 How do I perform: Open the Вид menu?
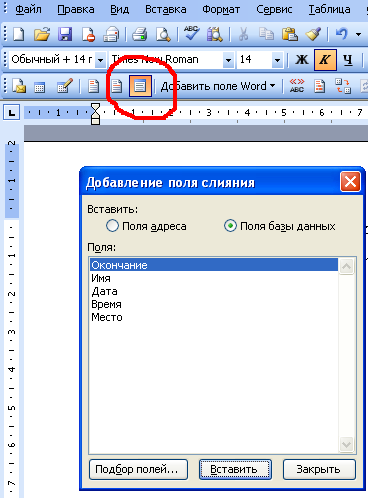click(x=120, y=9)
